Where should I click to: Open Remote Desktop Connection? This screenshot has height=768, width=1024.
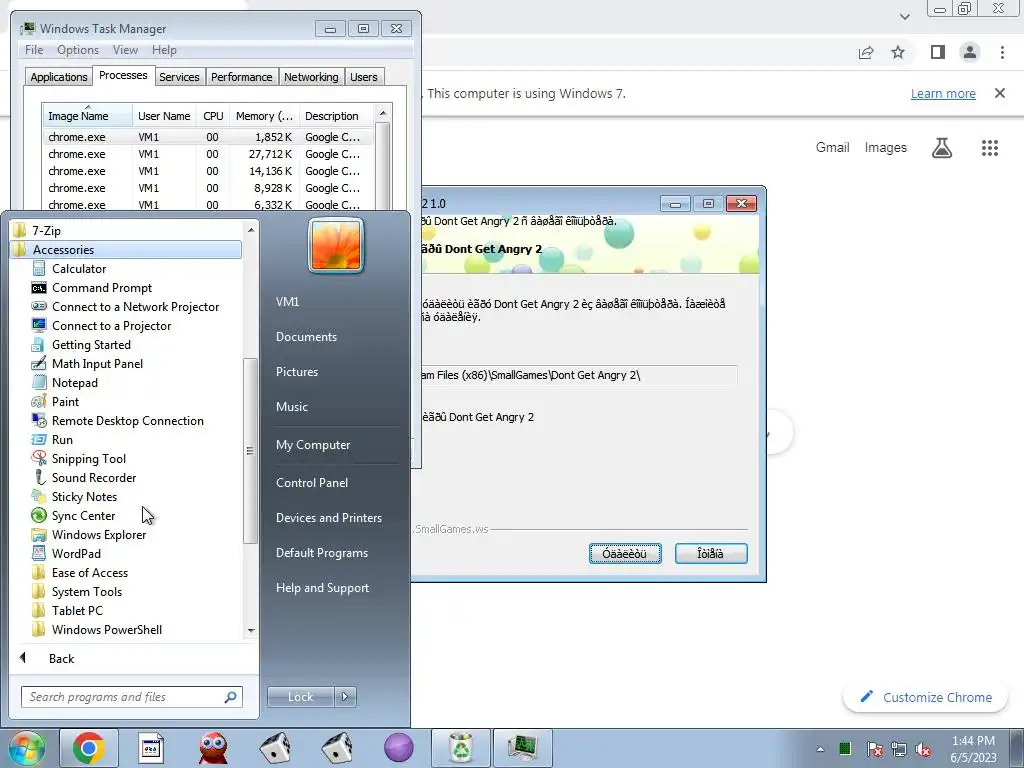[x=127, y=420]
